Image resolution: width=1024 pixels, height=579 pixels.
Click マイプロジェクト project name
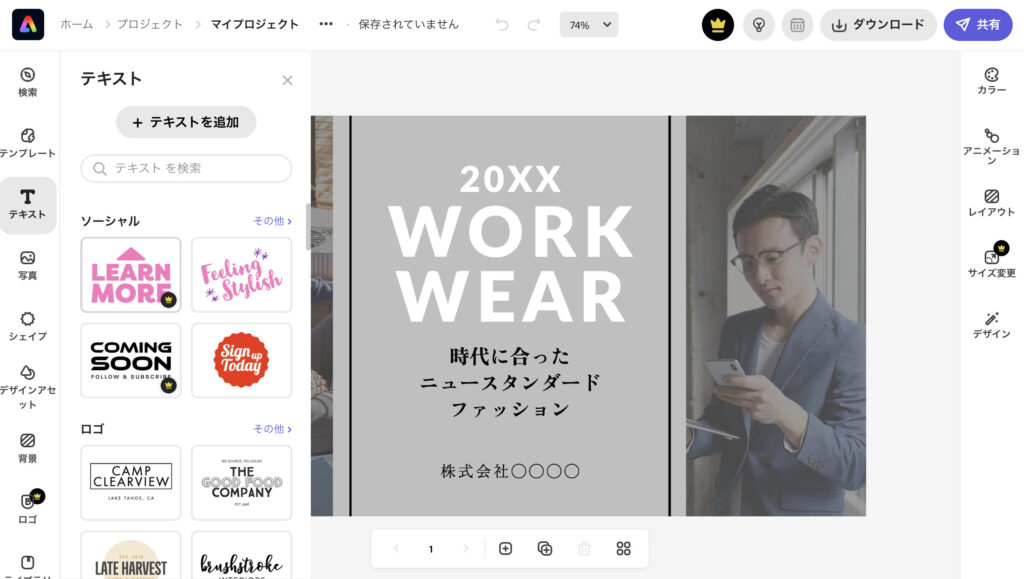[255, 24]
